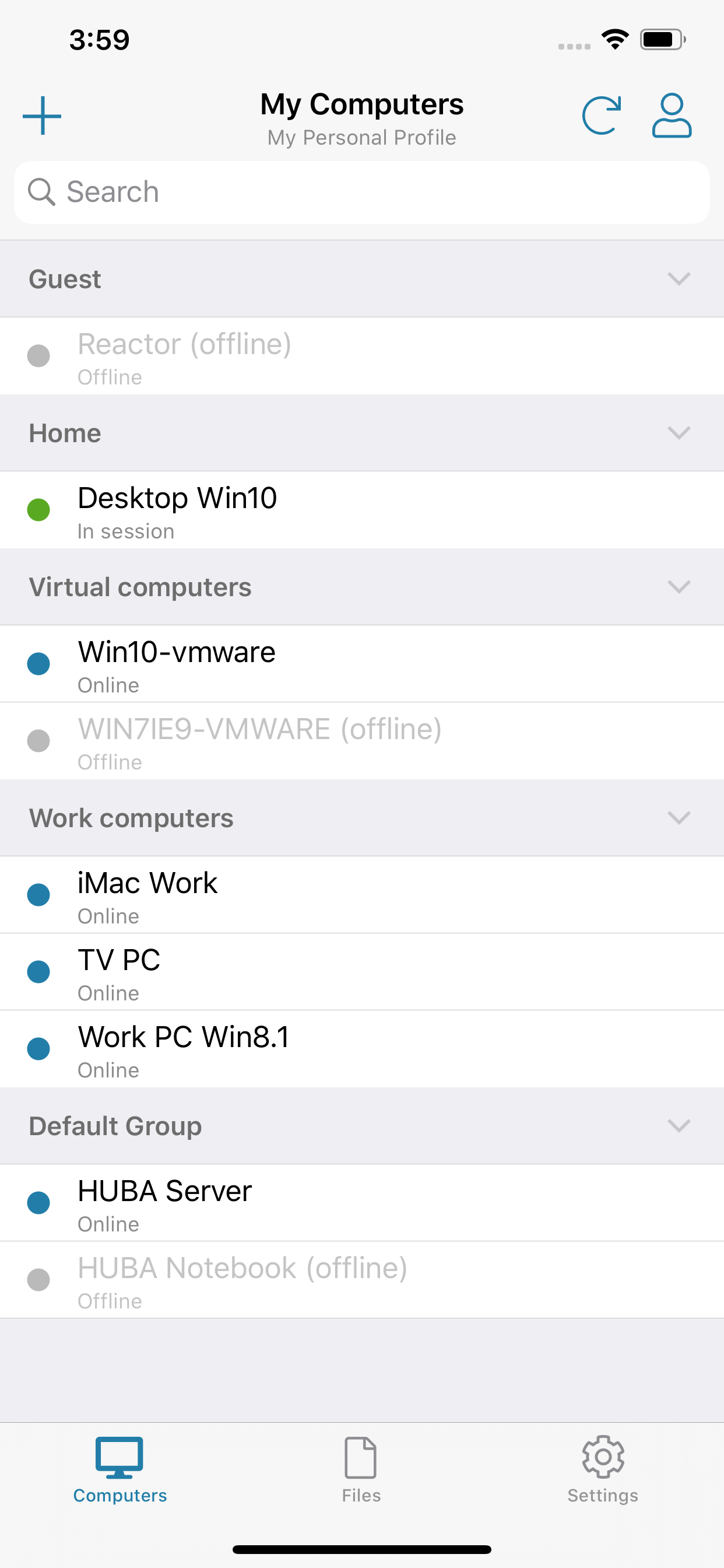Tap the plus icon to add computer
Image resolution: width=724 pixels, height=1568 pixels.
click(42, 116)
